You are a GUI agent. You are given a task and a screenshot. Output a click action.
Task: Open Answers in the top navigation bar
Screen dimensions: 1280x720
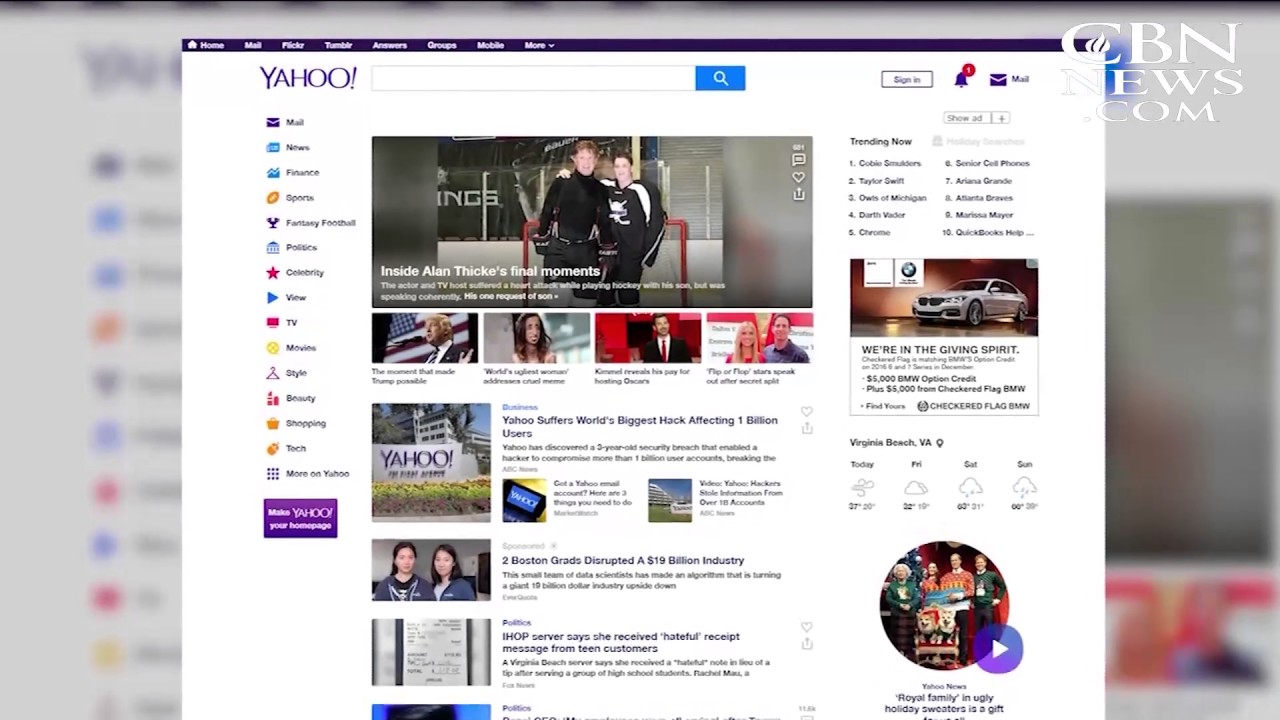coord(389,45)
